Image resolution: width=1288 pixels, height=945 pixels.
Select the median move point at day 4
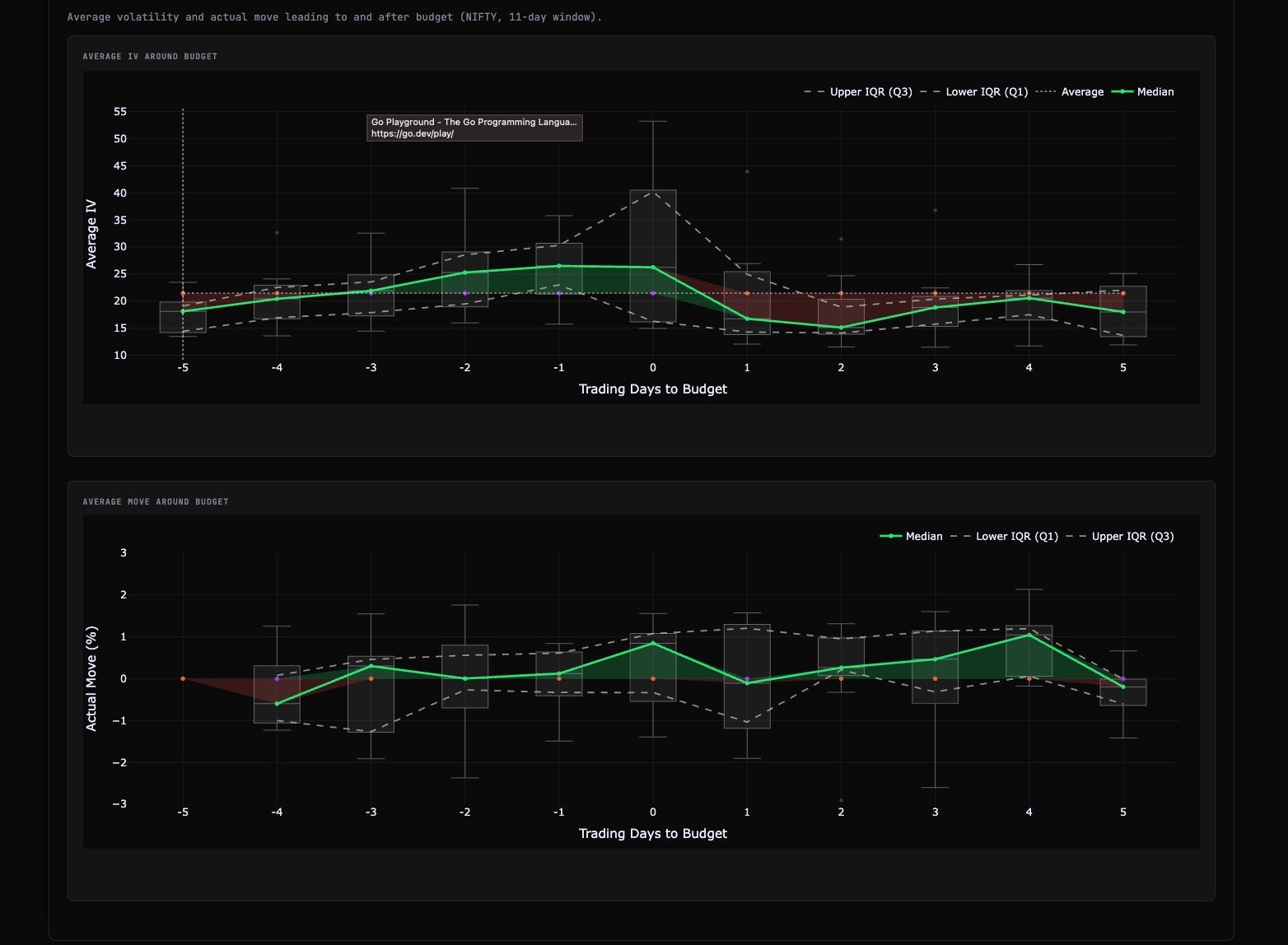(x=1029, y=635)
